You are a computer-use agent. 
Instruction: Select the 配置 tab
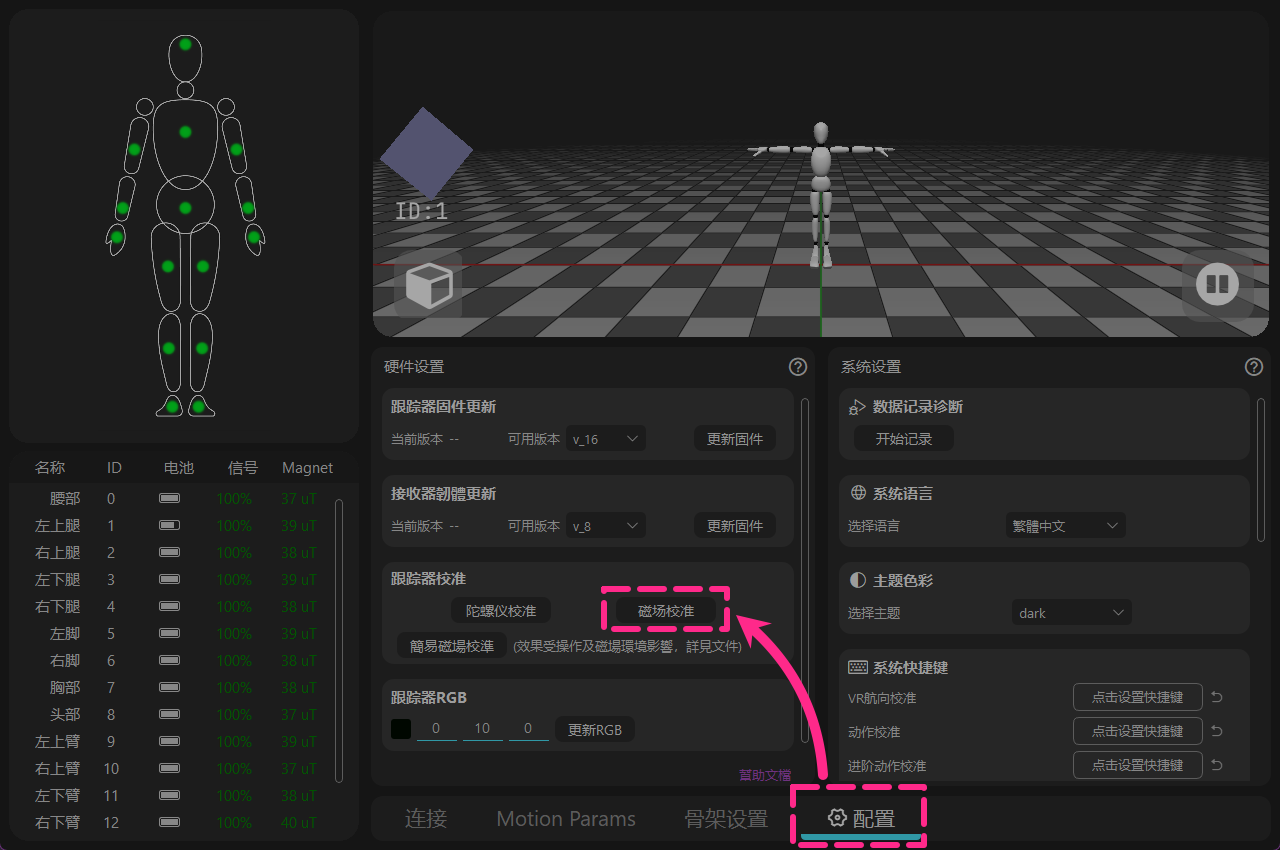[x=862, y=818]
